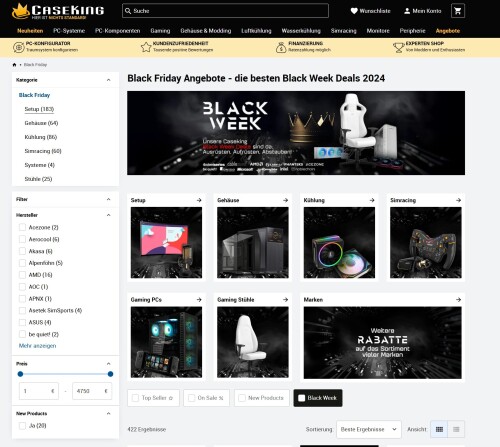The height and width of the screenshot is (447, 500).
Task: Open the shopping cart icon
Action: click(458, 11)
